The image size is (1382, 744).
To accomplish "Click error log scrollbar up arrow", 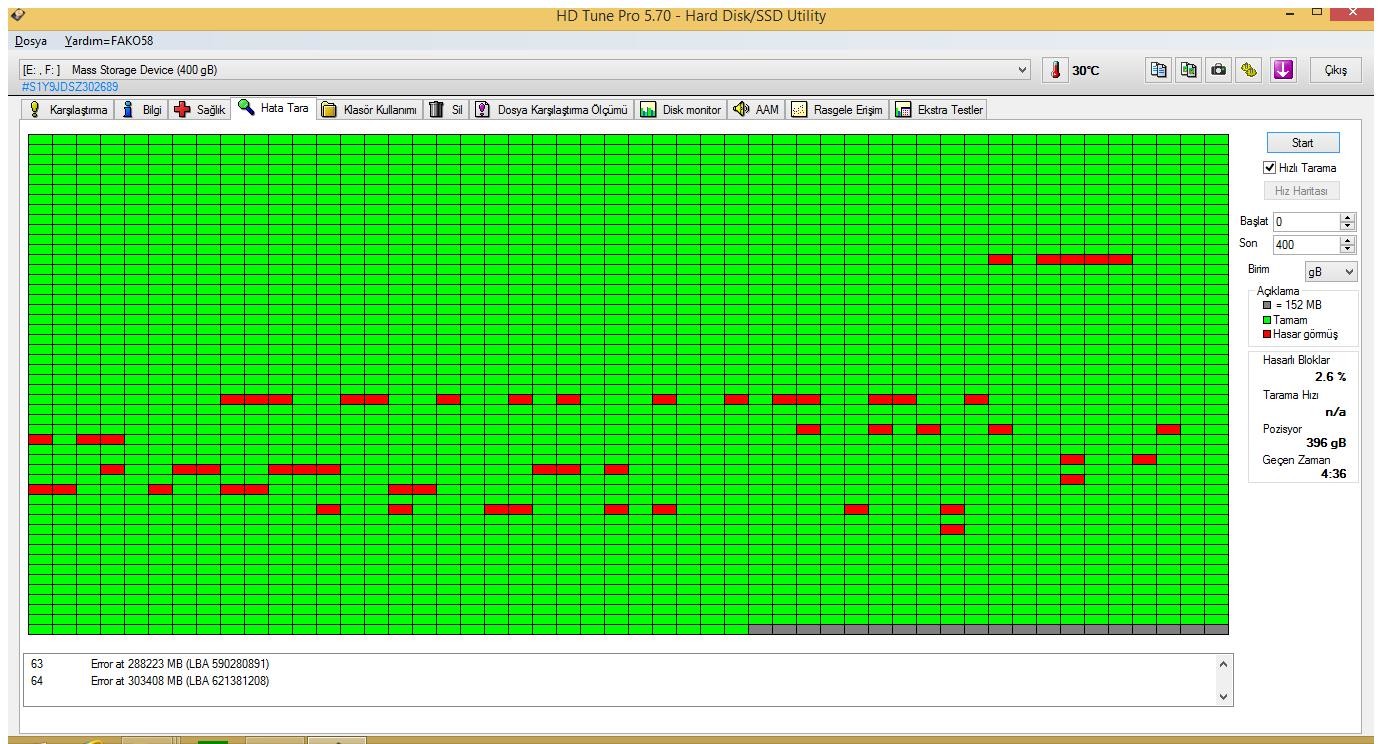I will pyautogui.click(x=1224, y=663).
